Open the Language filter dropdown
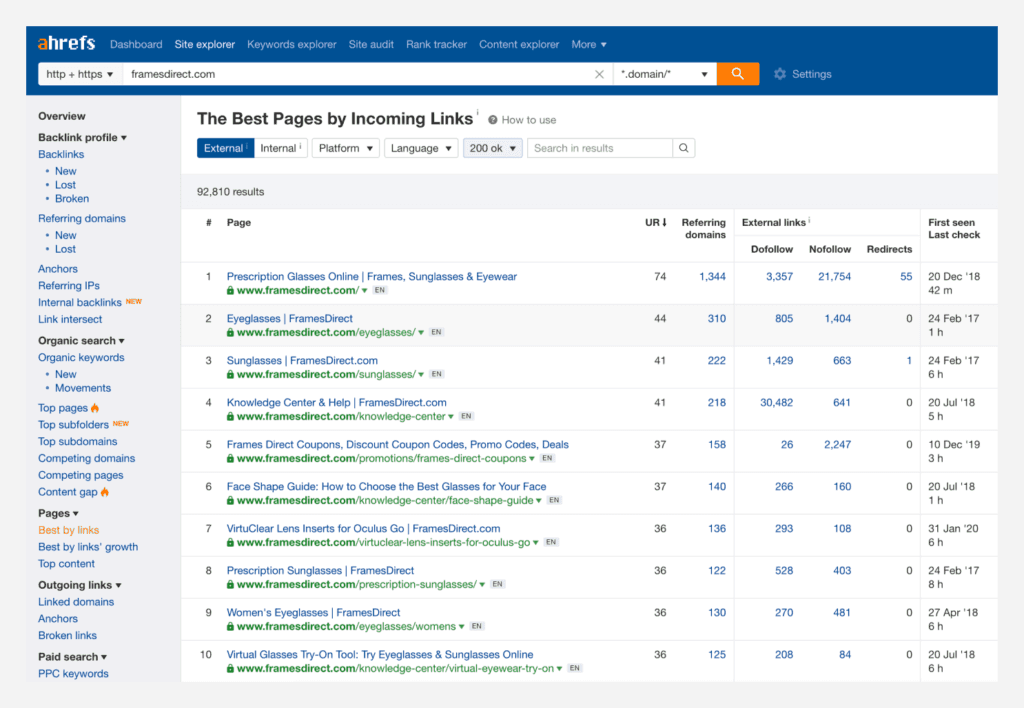The width and height of the screenshot is (1024, 708). 421,148
